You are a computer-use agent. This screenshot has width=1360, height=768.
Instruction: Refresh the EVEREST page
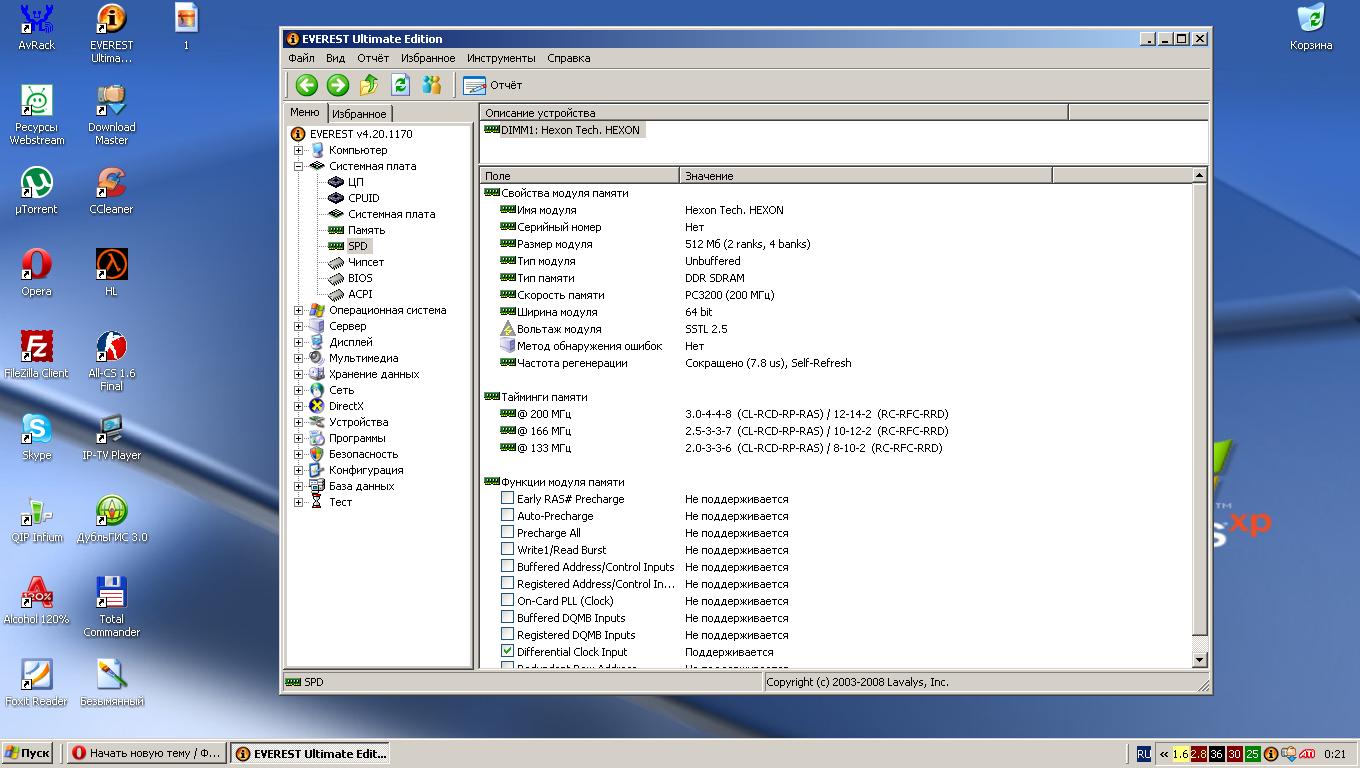(x=400, y=85)
